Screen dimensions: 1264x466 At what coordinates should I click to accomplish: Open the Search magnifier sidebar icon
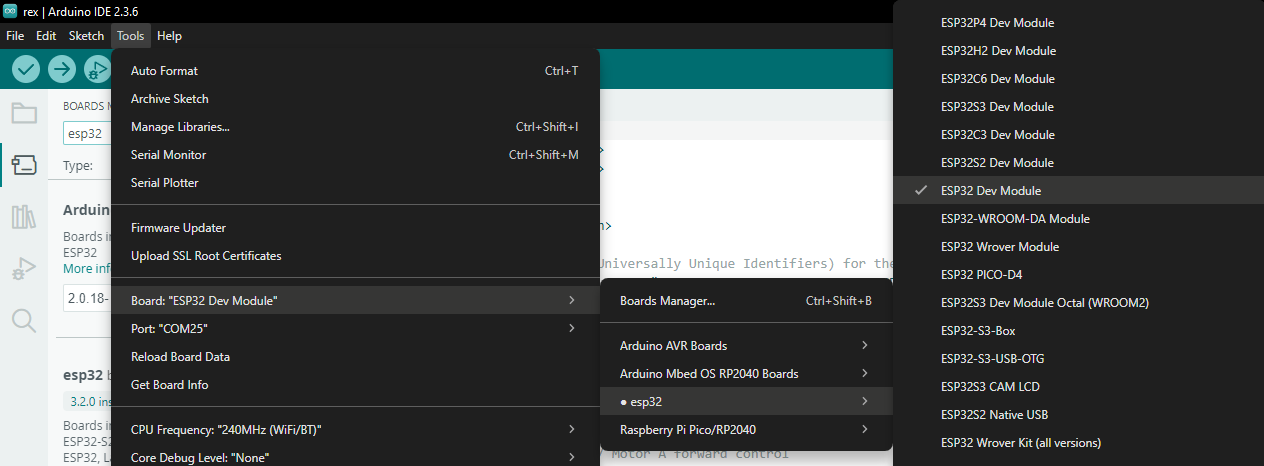click(x=24, y=320)
